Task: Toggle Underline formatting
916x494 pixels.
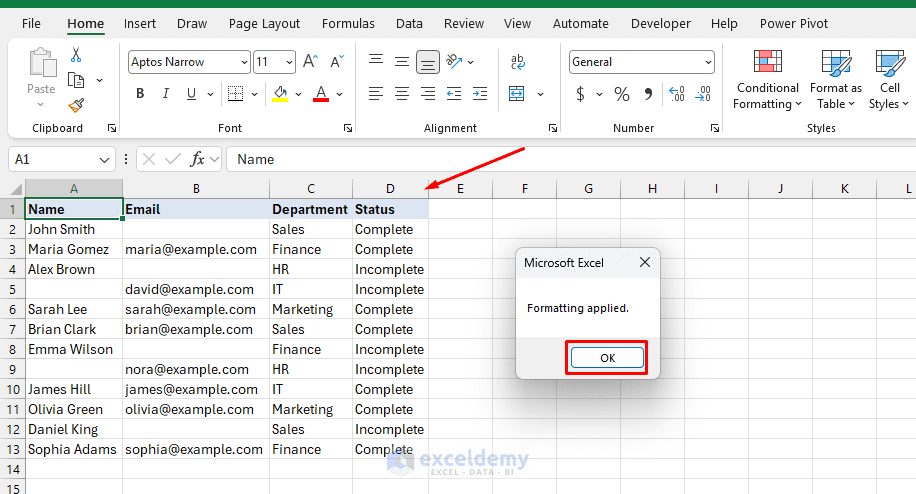Action: [x=191, y=93]
